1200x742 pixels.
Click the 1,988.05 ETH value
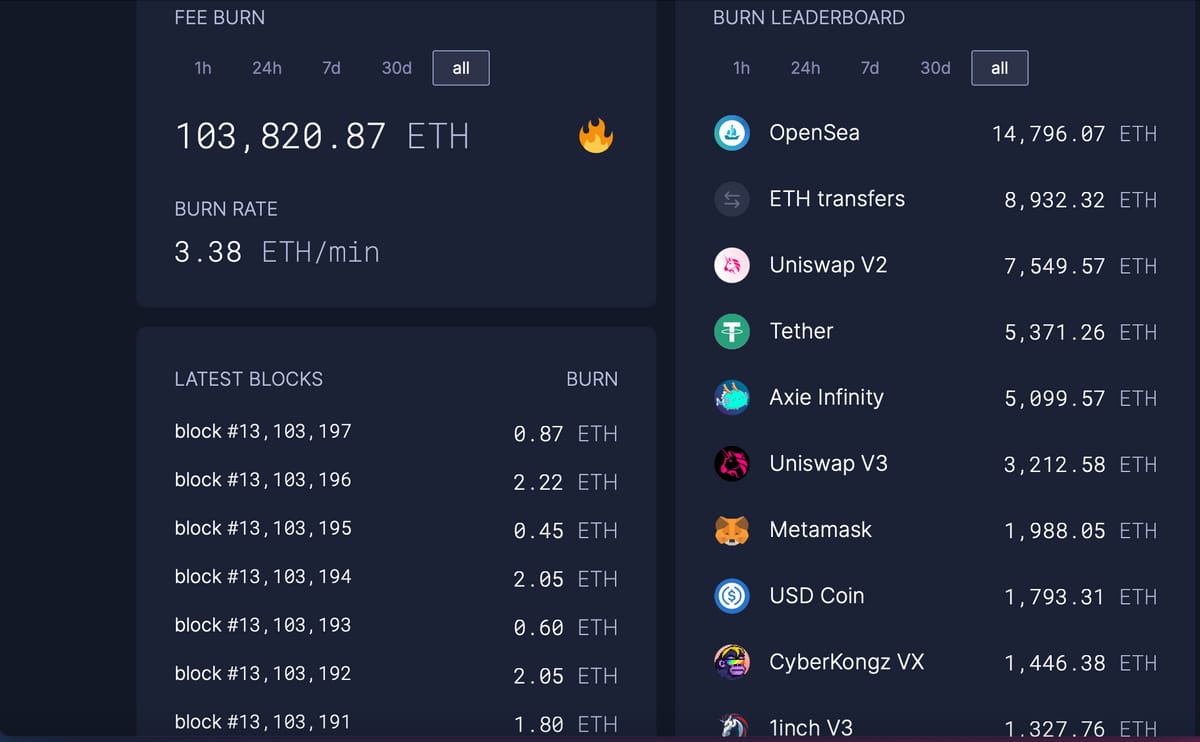(x=1080, y=531)
